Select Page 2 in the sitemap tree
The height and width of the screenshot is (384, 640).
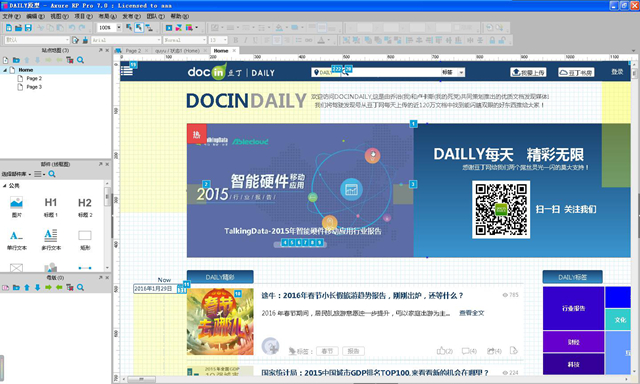point(34,78)
